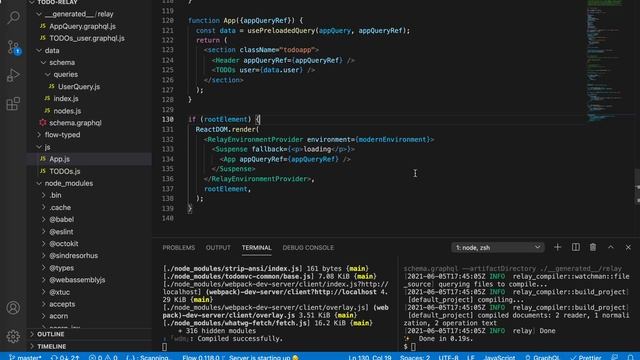
Task: Open the Source Control view
Action: click(13, 47)
